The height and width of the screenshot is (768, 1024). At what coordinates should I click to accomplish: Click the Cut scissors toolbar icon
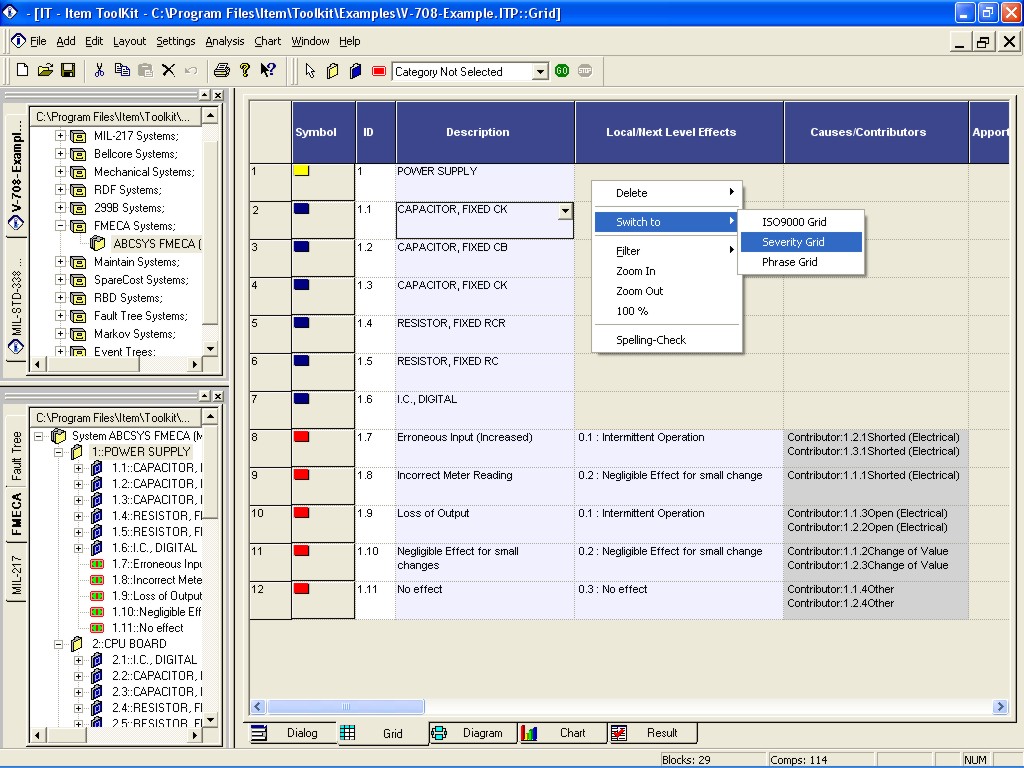coord(99,71)
